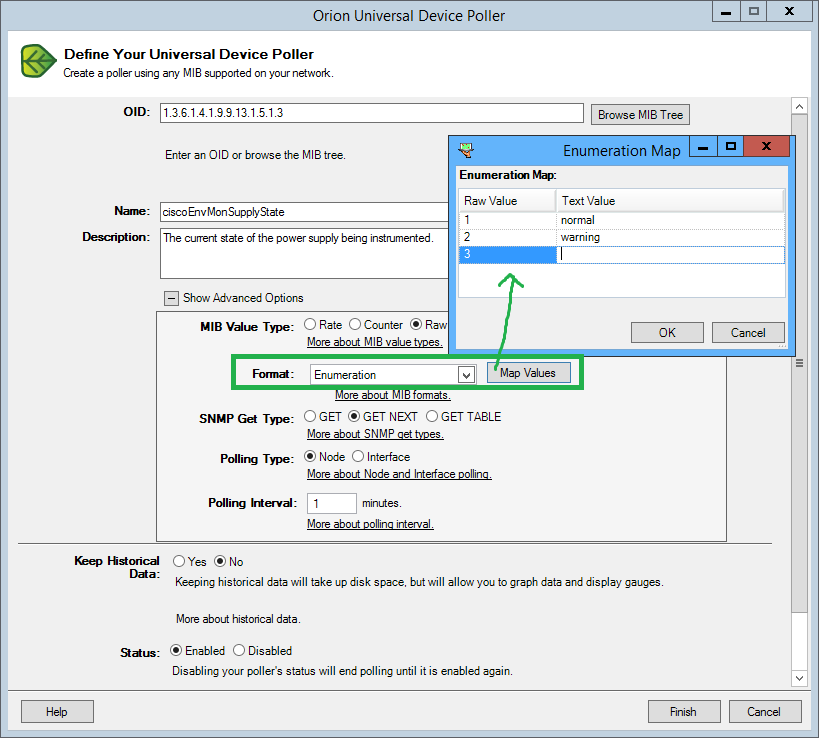Click the Enumeration Map window icon
The width and height of the screenshot is (819, 738).
[x=466, y=150]
